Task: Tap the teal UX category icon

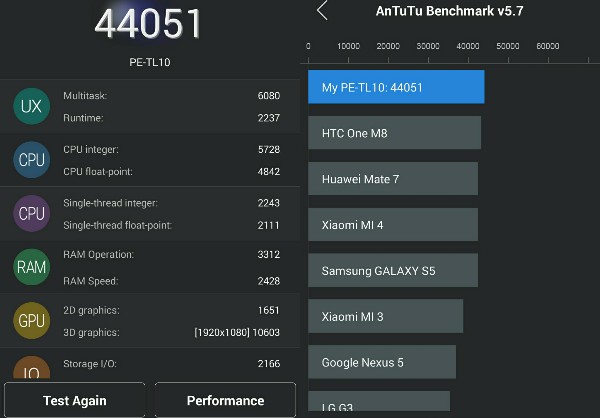Action: tap(31, 106)
